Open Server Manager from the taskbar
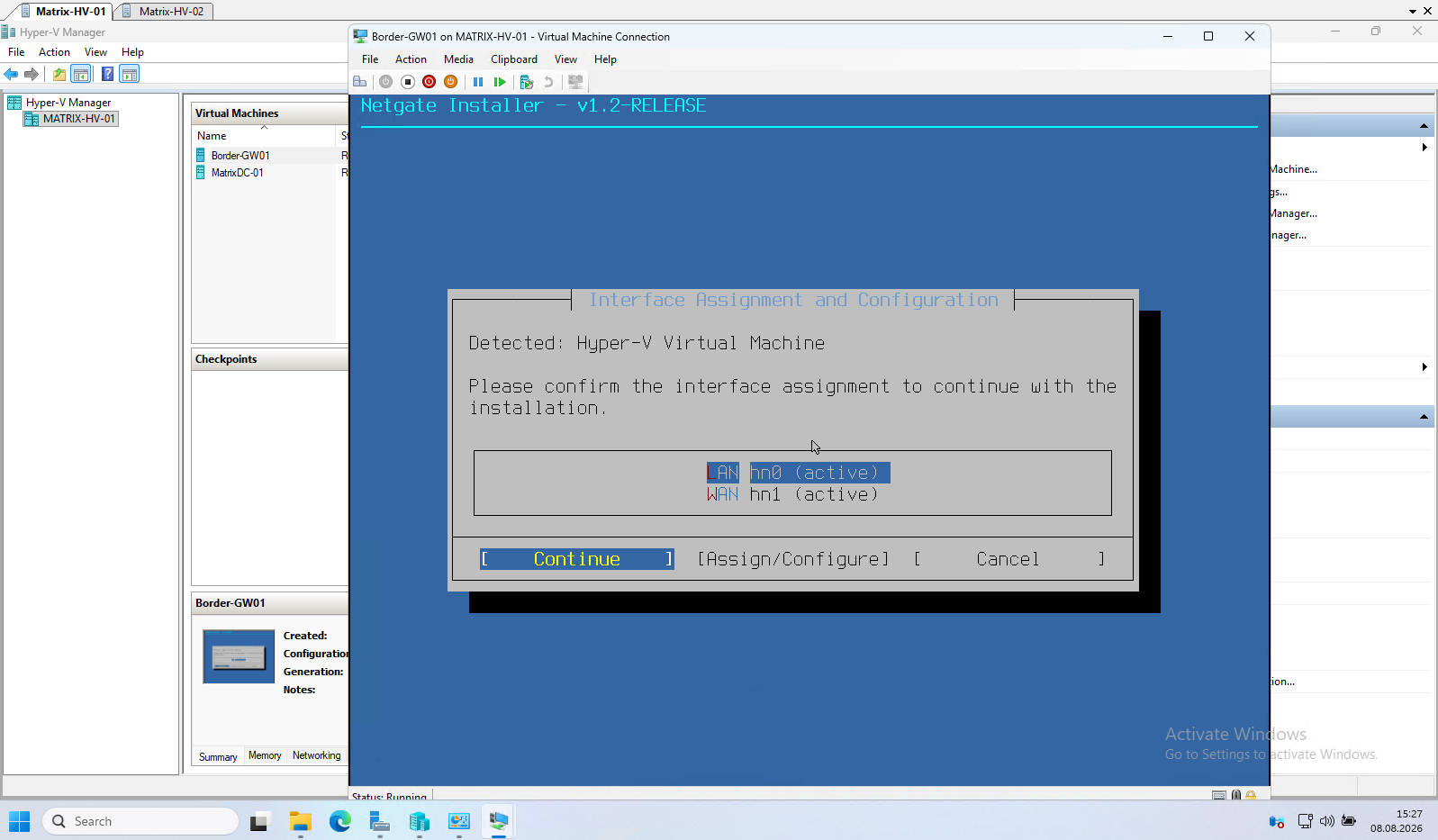This screenshot has height=840, width=1438. coord(379,821)
